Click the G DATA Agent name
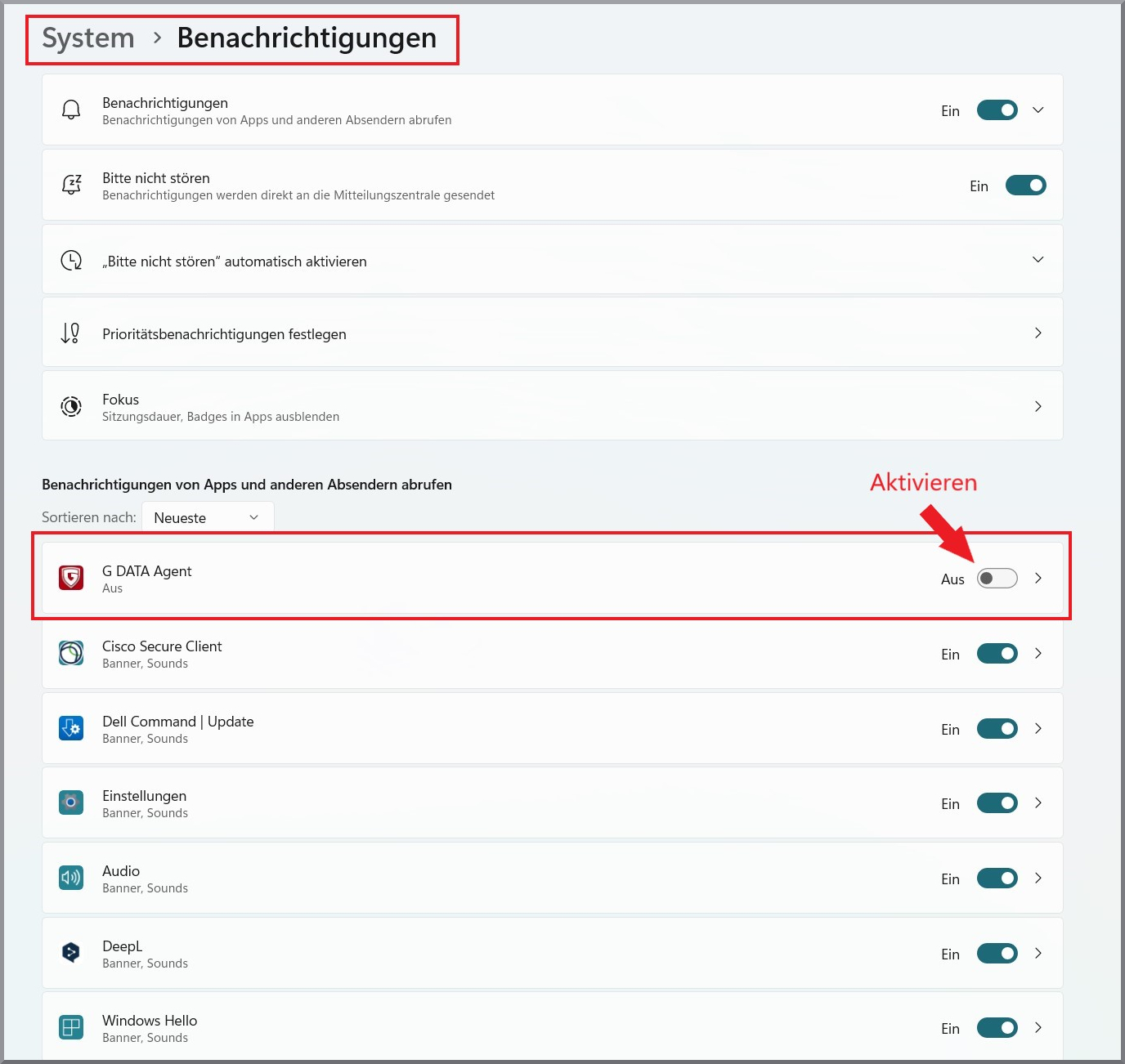1125x1064 pixels. point(147,571)
